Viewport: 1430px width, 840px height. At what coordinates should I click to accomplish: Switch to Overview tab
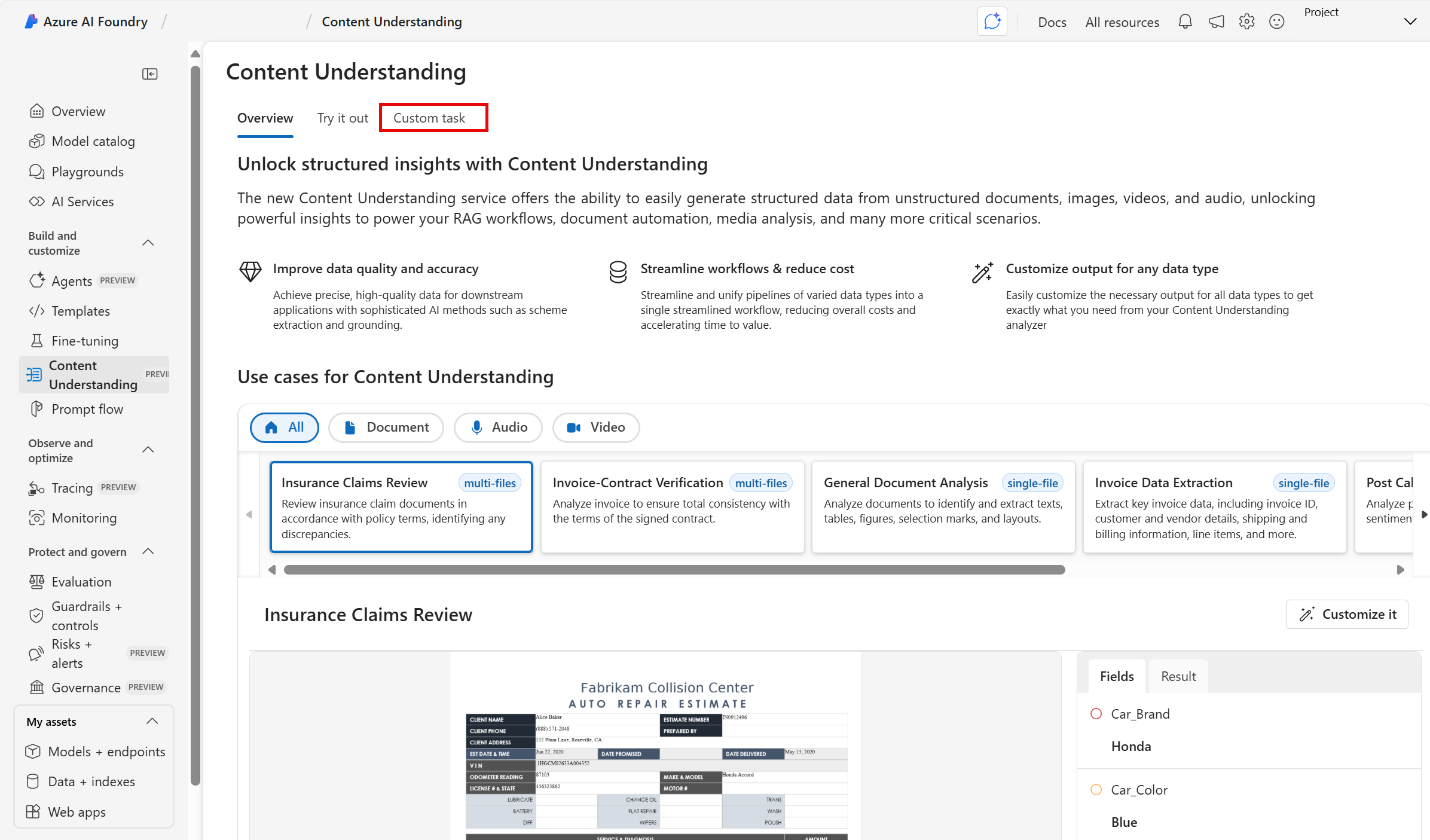pos(265,118)
